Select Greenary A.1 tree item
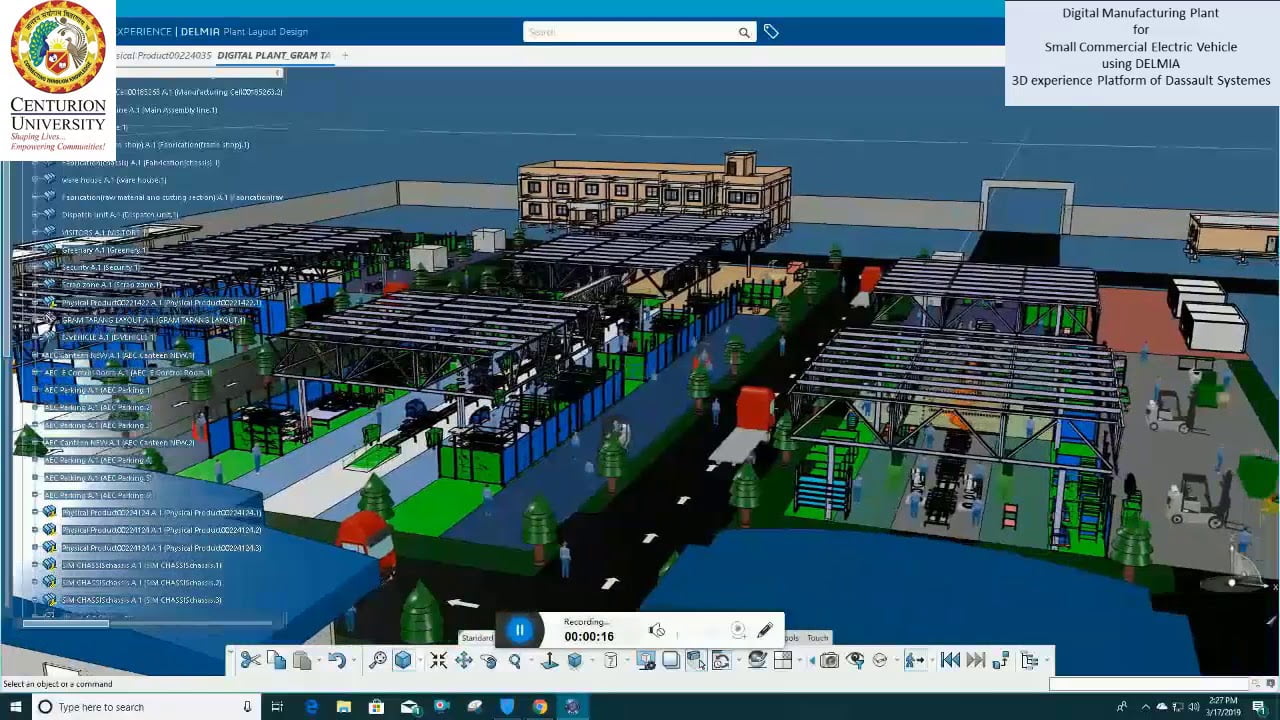The height and width of the screenshot is (720, 1280). coord(105,250)
